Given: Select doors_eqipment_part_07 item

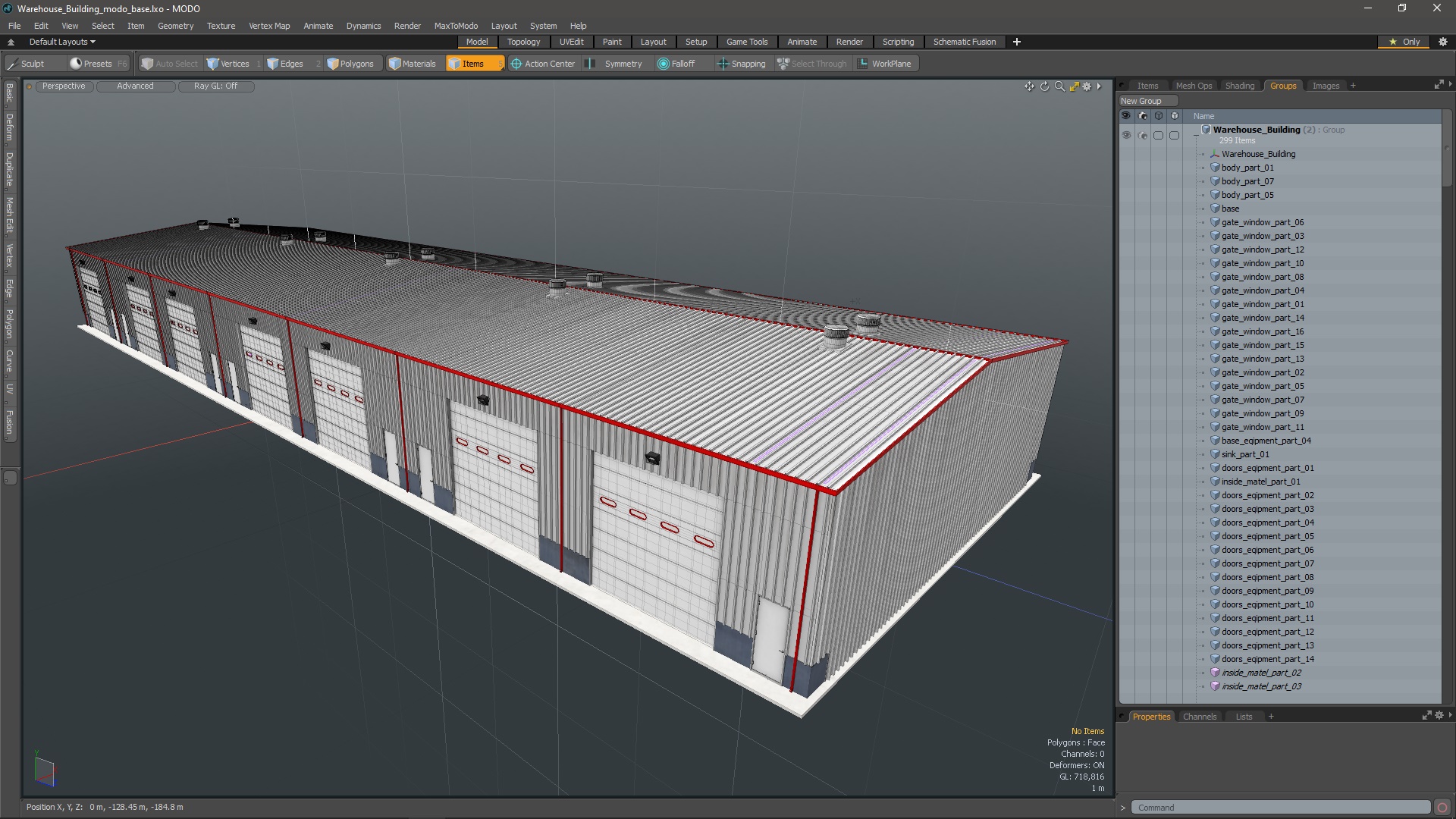Looking at the screenshot, I should pyautogui.click(x=1267, y=563).
